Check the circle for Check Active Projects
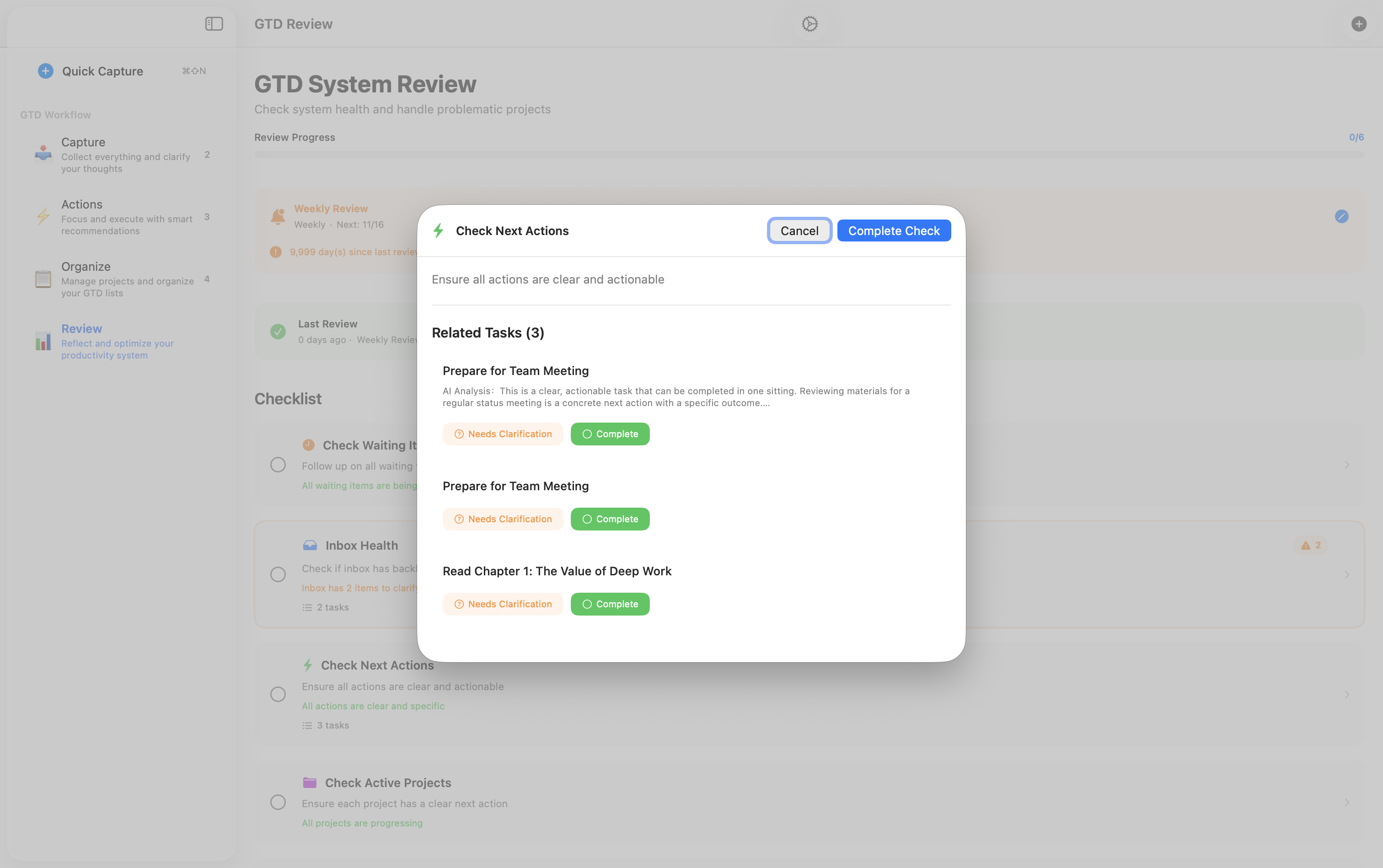The width and height of the screenshot is (1383, 868). 278,802
